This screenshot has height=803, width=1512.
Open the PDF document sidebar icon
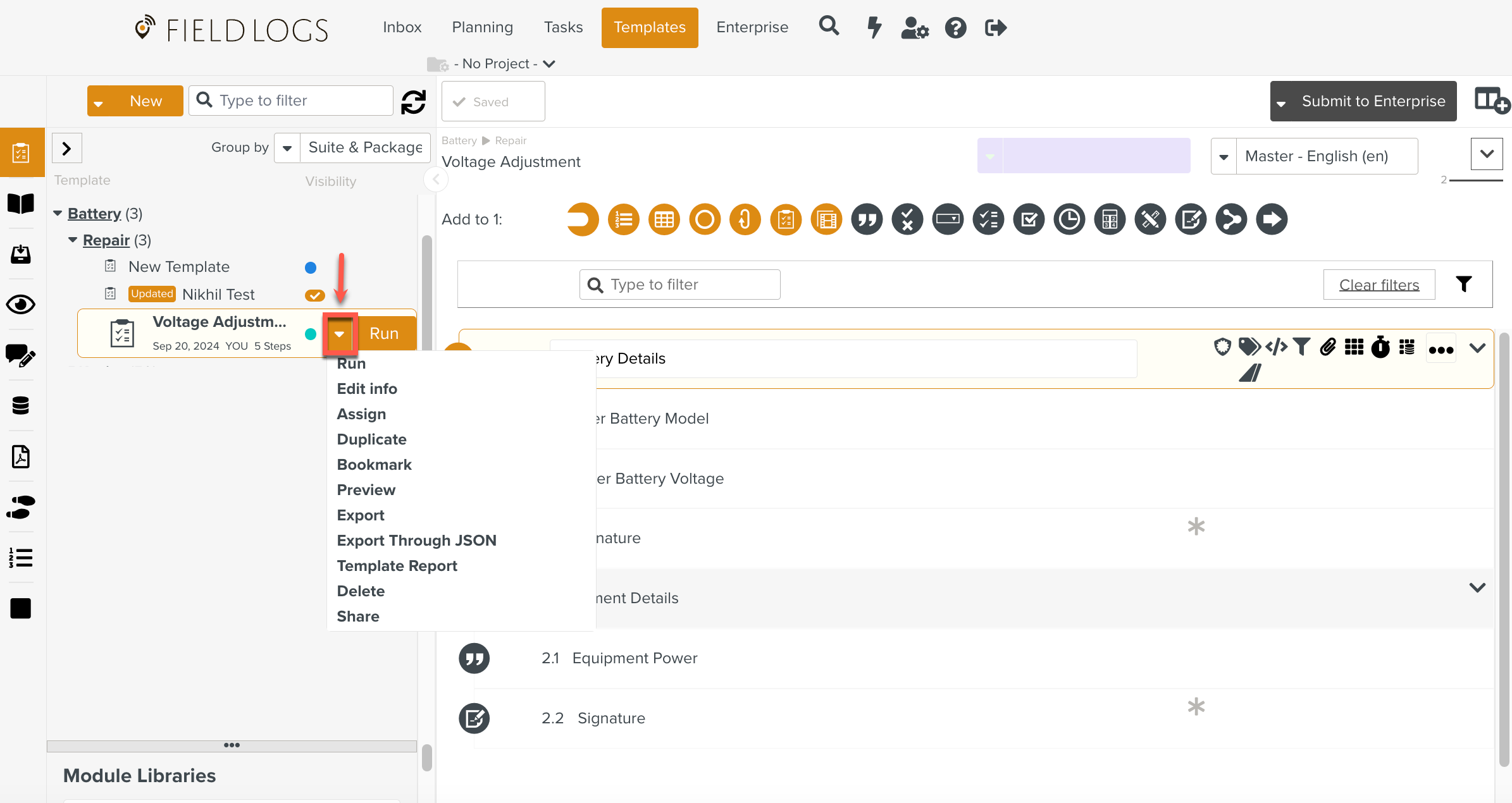click(x=21, y=457)
